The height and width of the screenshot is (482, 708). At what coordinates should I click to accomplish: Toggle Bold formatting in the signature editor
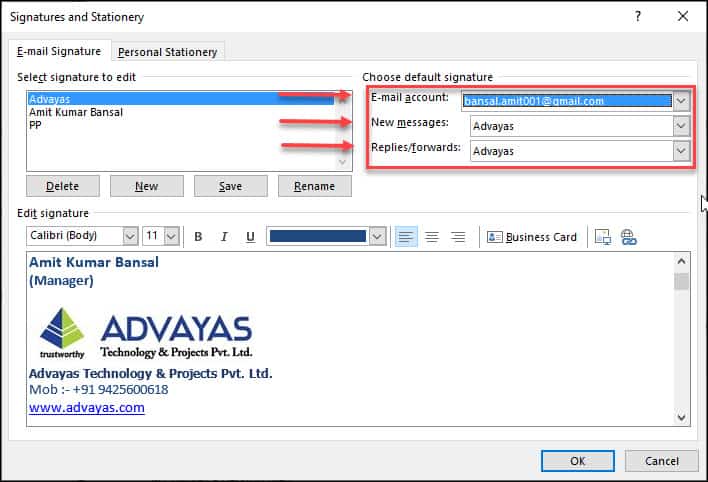(x=198, y=237)
